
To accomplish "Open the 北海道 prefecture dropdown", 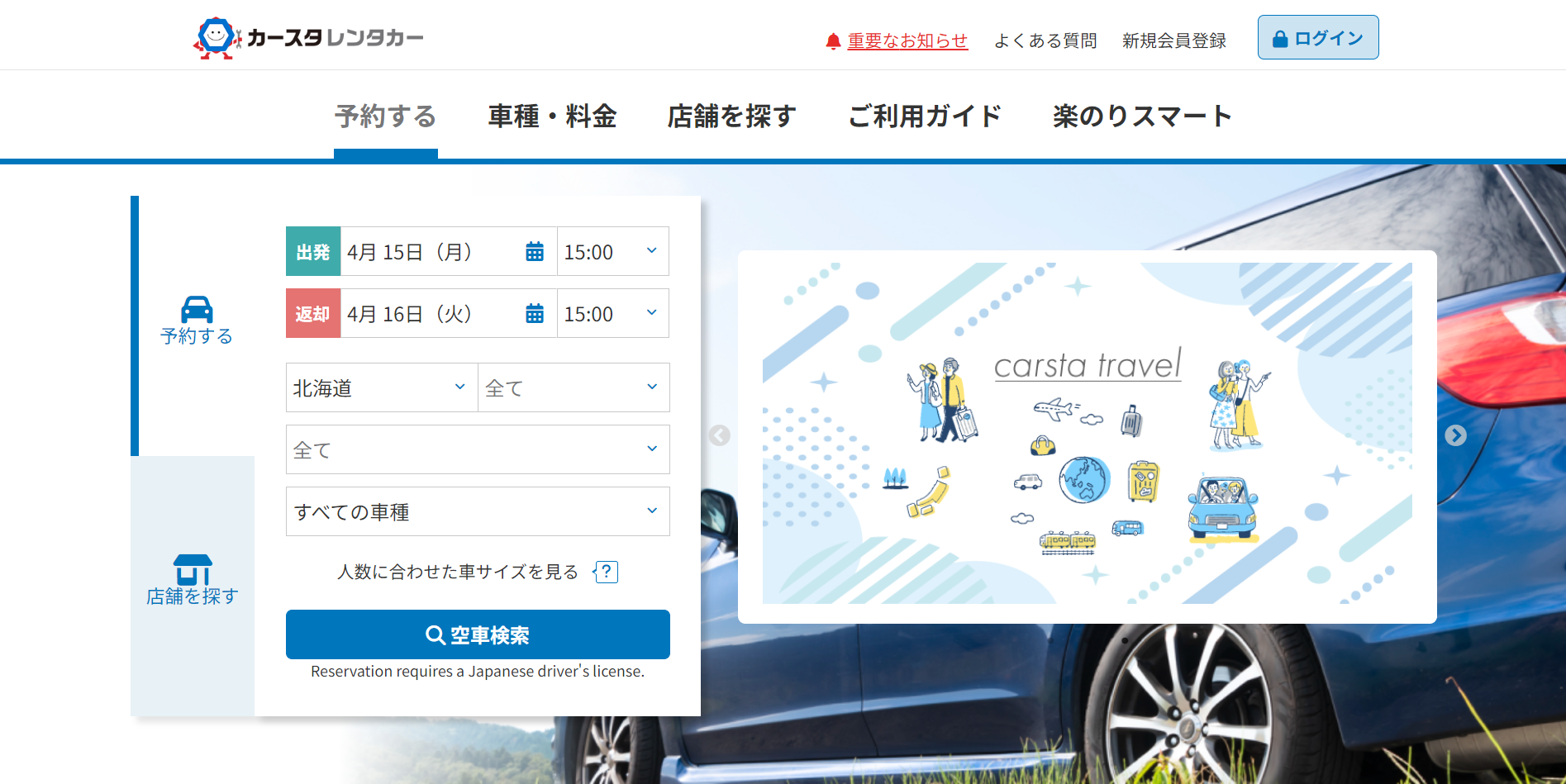I will (381, 388).
